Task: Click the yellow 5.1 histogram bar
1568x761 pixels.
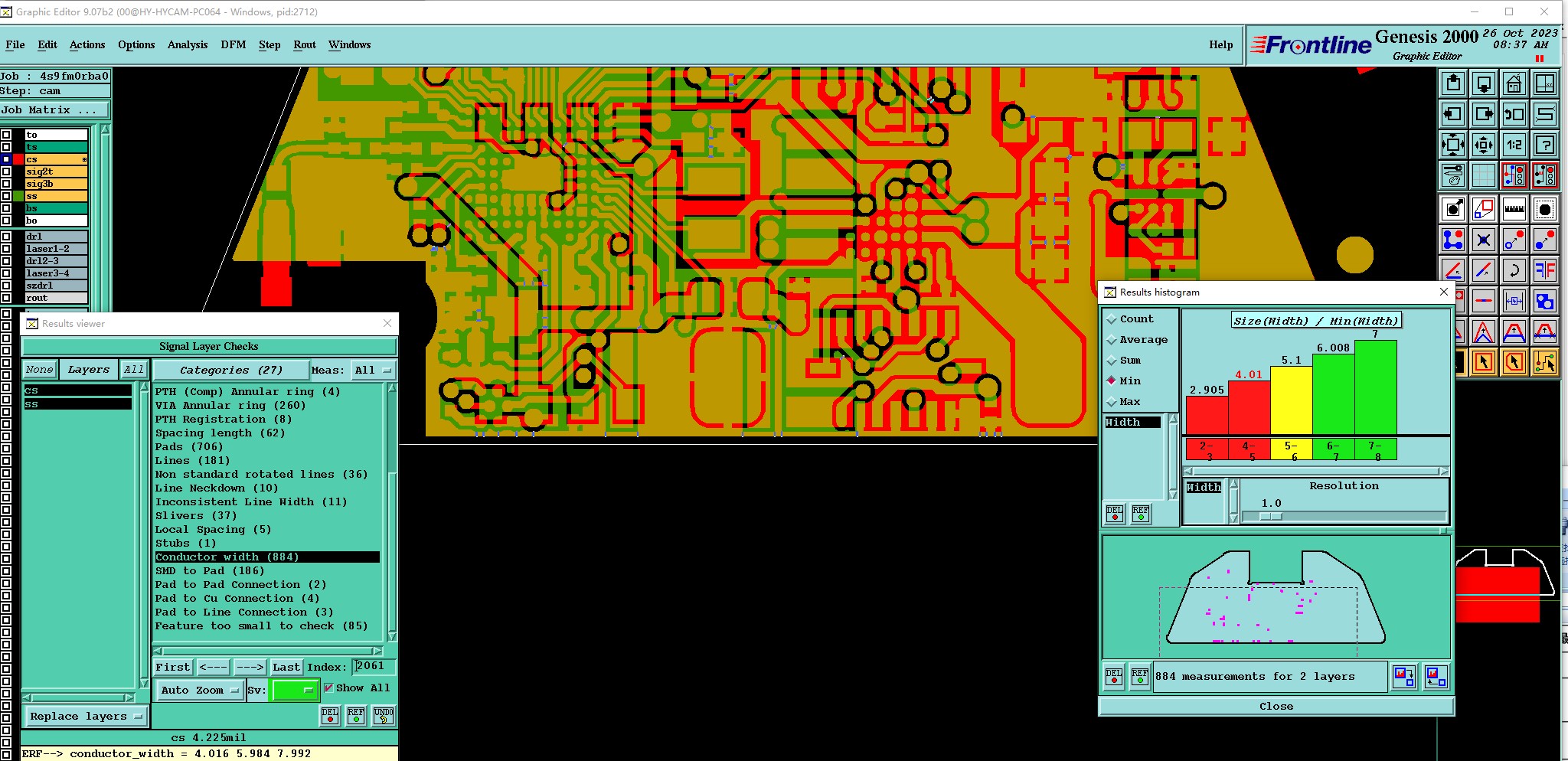Action: (1292, 400)
